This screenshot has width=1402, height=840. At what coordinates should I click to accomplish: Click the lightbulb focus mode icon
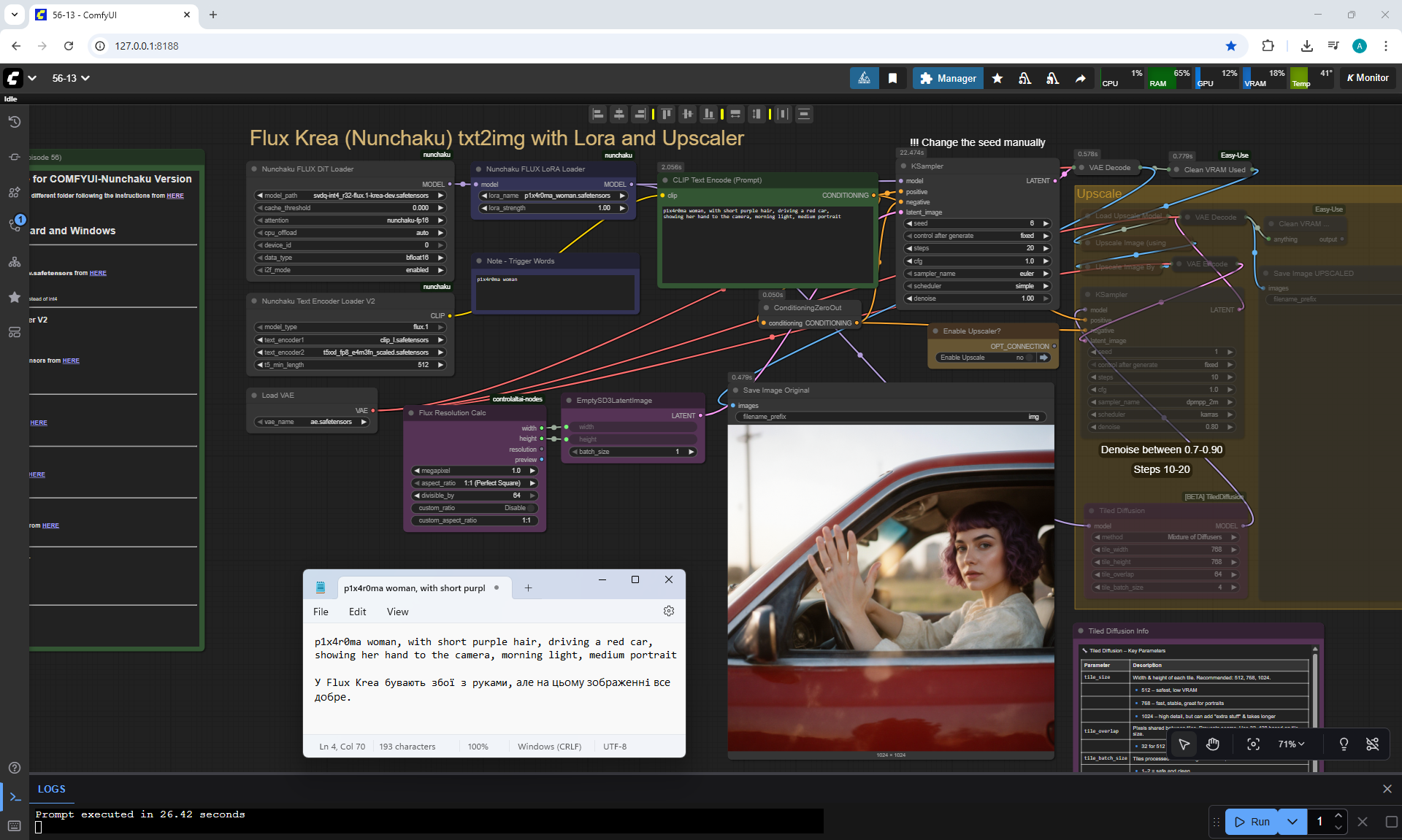point(1343,744)
